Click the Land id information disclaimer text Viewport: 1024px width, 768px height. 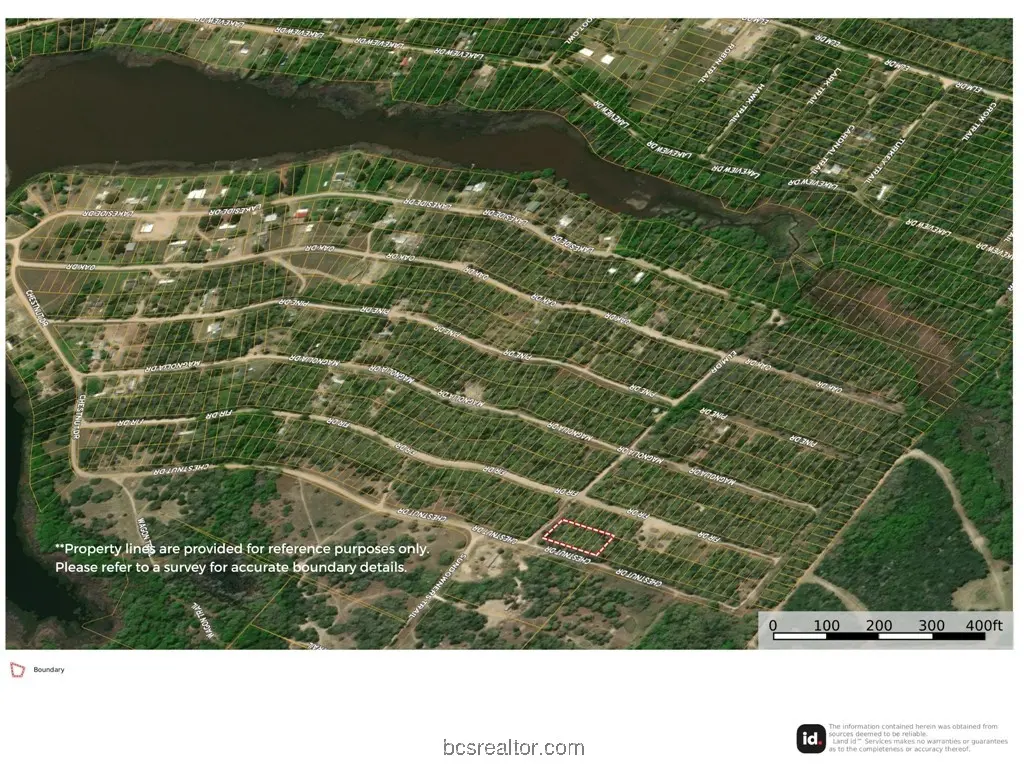coord(918,738)
